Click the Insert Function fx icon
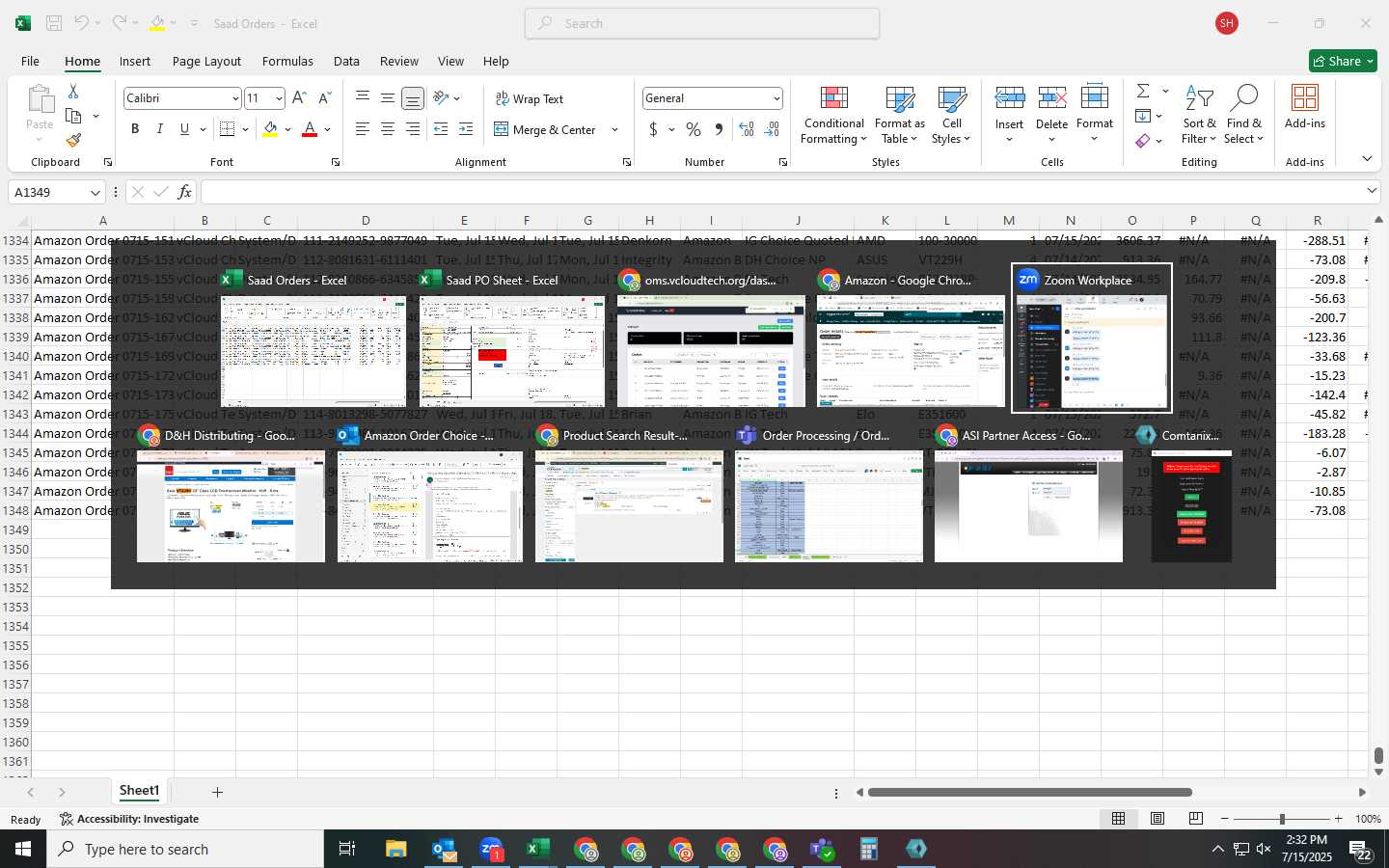The image size is (1389, 868). click(x=184, y=192)
